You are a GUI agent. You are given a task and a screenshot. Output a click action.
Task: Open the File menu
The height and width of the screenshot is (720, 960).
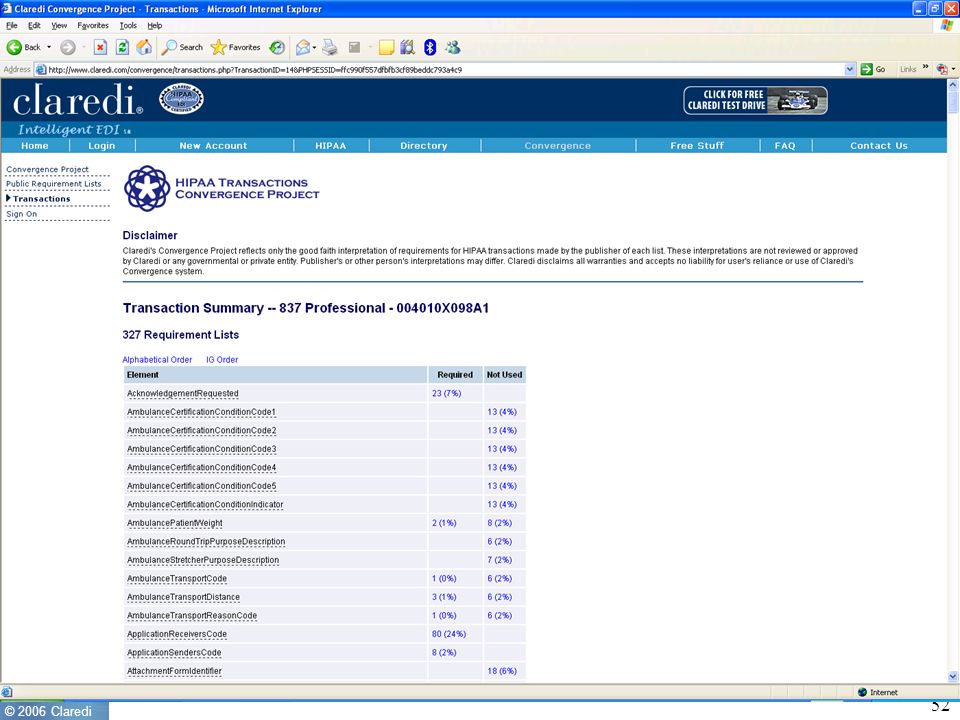point(12,26)
